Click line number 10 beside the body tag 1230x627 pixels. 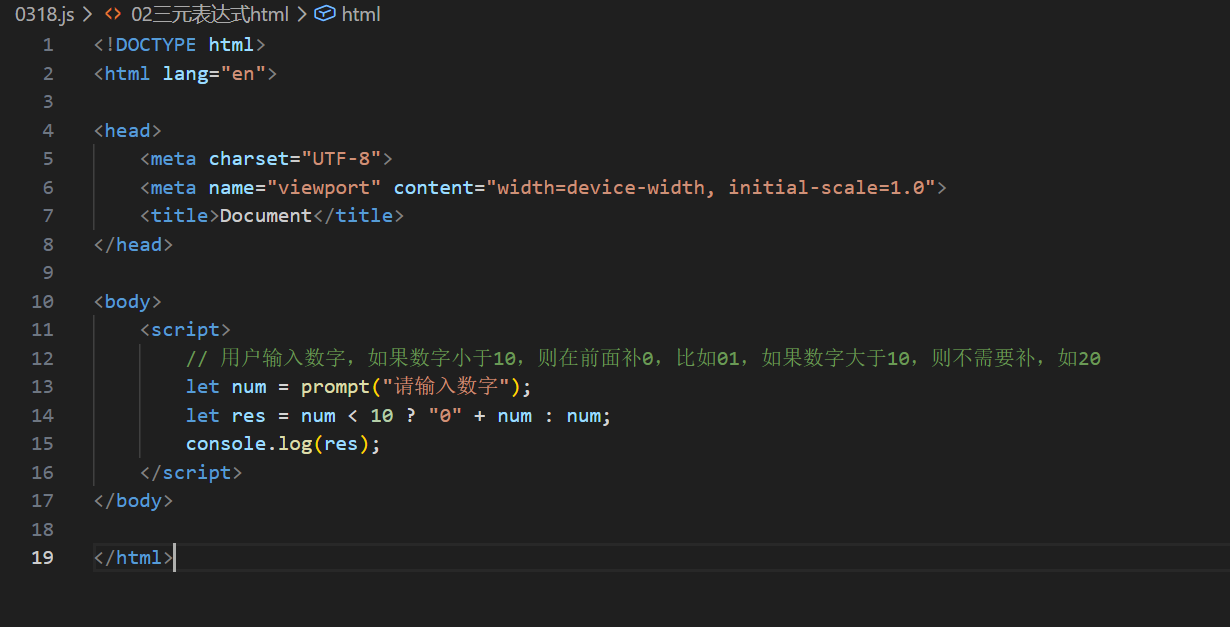42,301
